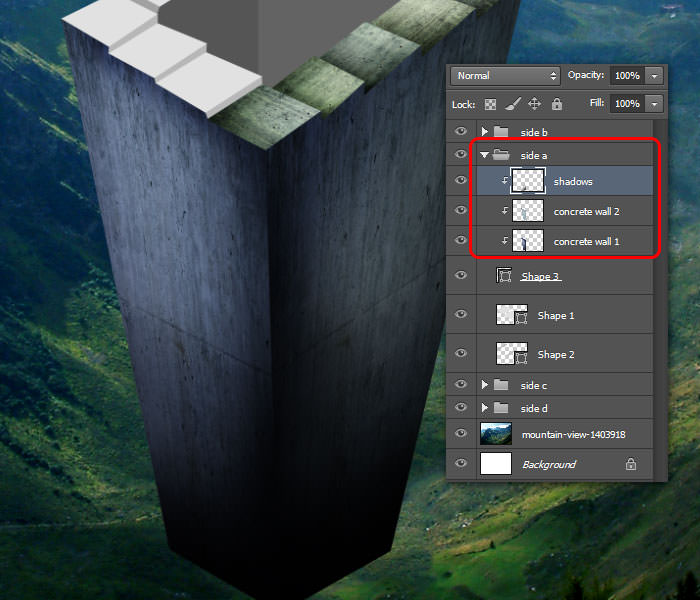Hide the mountain-view-1403918 layer
Viewport: 700px width, 600px height.
(461, 433)
